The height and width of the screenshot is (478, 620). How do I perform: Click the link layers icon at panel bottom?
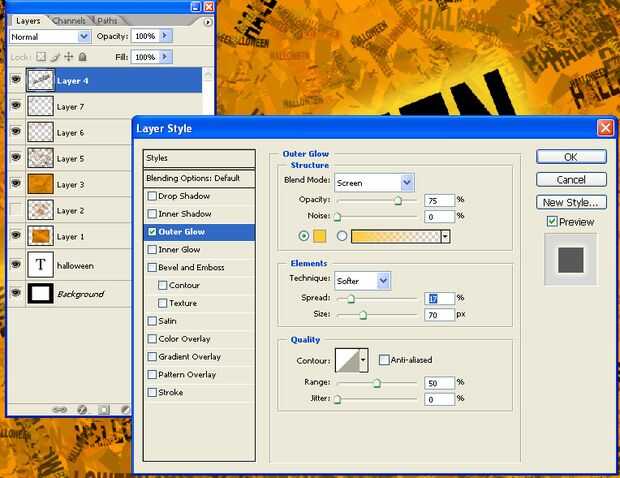[x=60, y=410]
